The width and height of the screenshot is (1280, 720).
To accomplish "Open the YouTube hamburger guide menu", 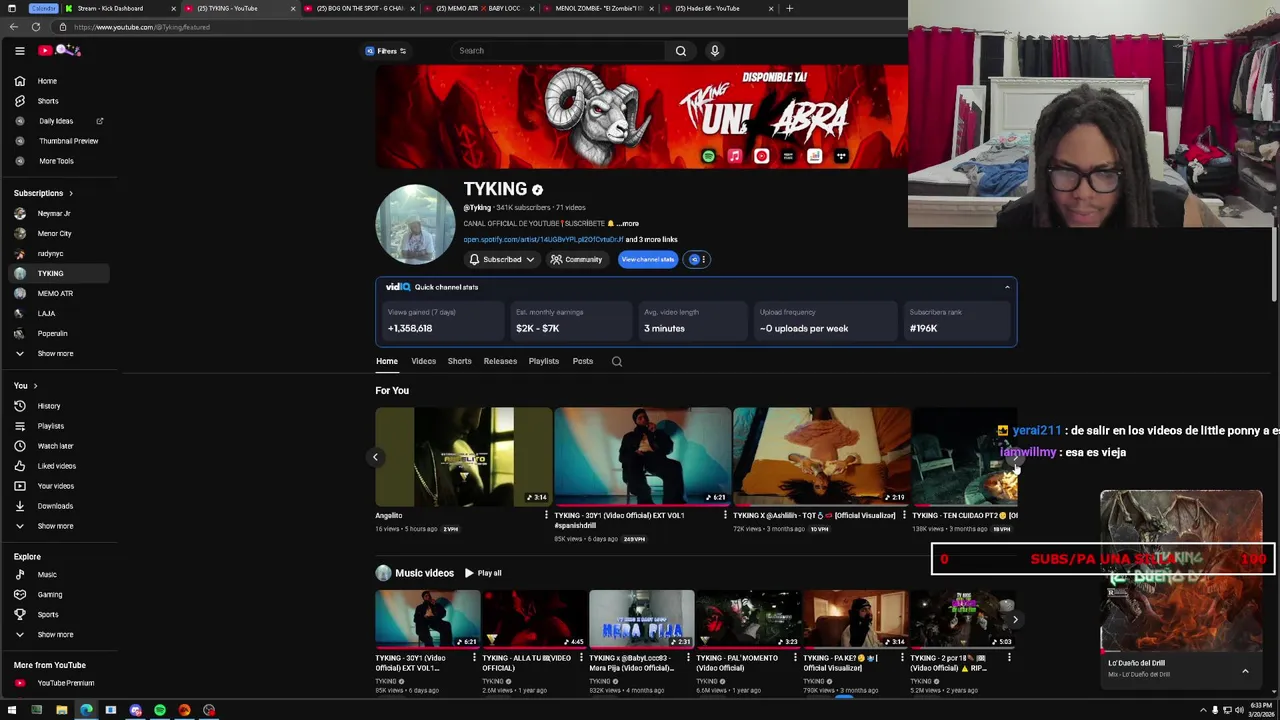I will pos(19,50).
